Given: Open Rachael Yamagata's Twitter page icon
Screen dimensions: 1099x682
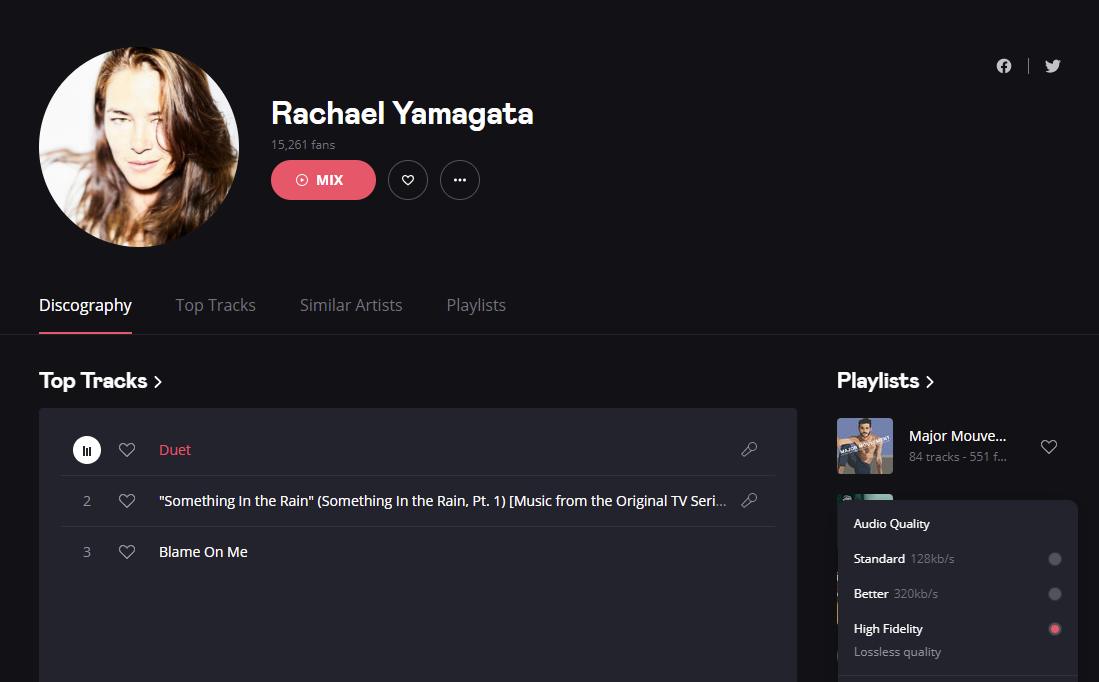Looking at the screenshot, I should point(1053,66).
